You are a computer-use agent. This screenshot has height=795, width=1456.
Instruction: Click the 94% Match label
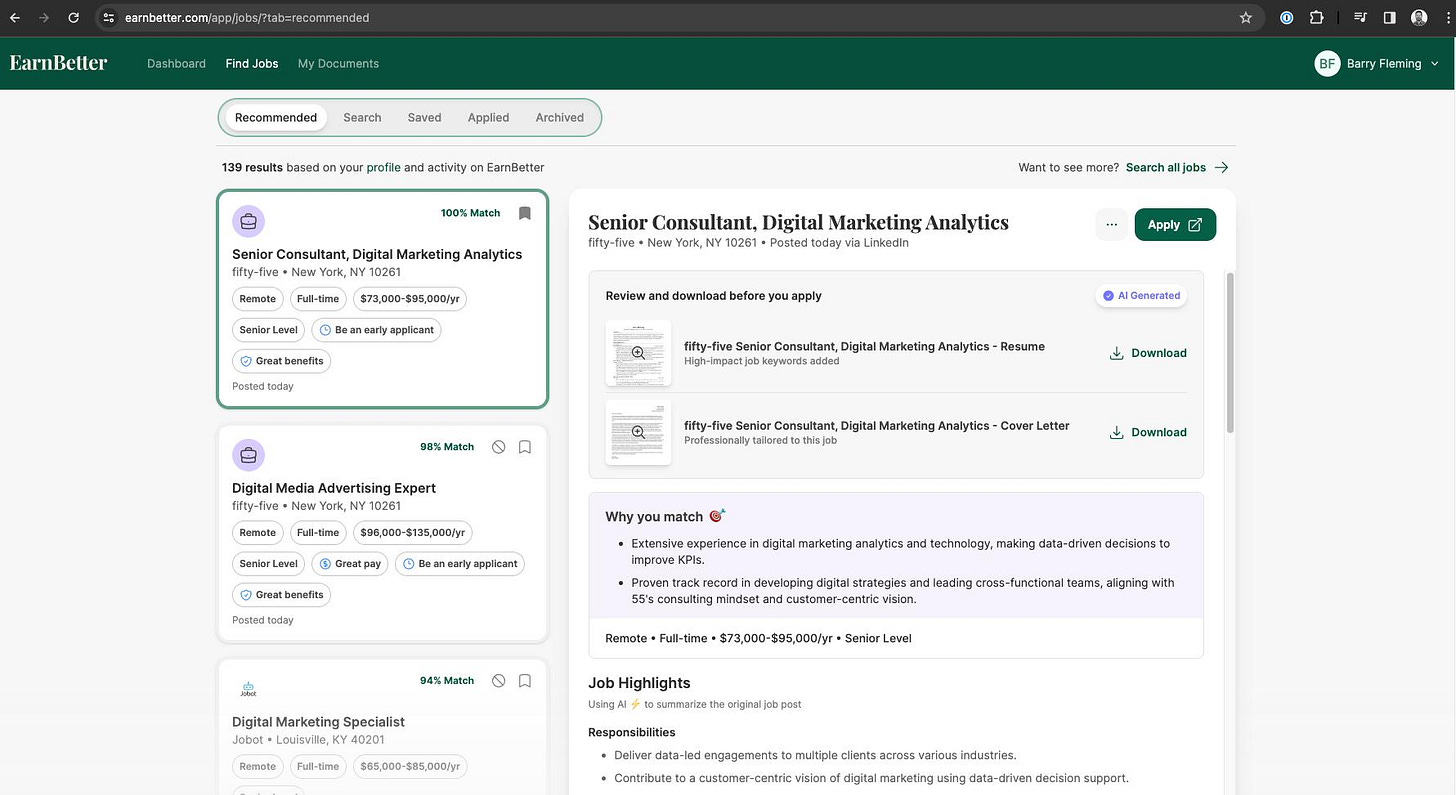pyautogui.click(x=447, y=681)
